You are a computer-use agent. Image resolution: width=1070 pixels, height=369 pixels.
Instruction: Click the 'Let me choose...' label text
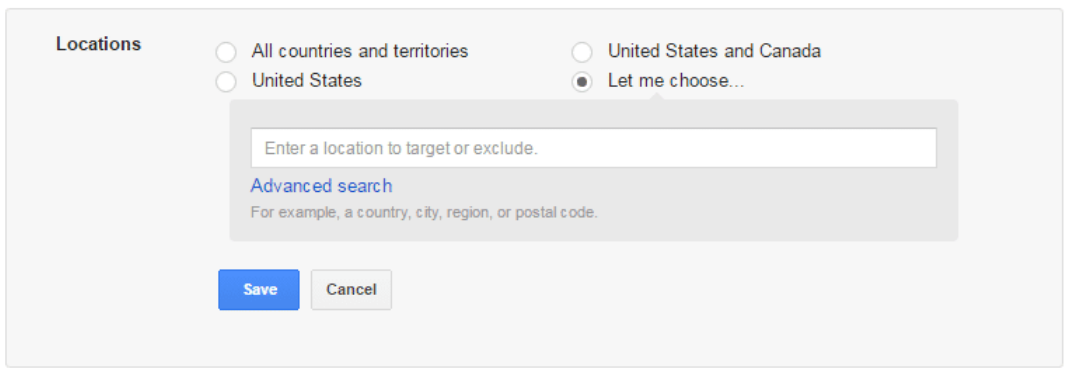point(676,80)
